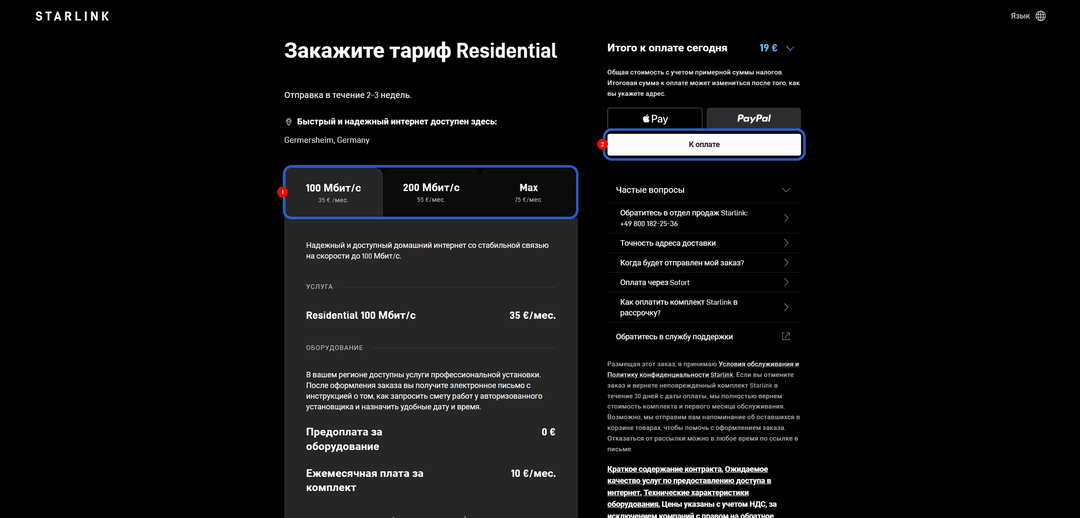Select the 100 Мбит/с plan tab
The width and height of the screenshot is (1080, 518).
coord(333,192)
